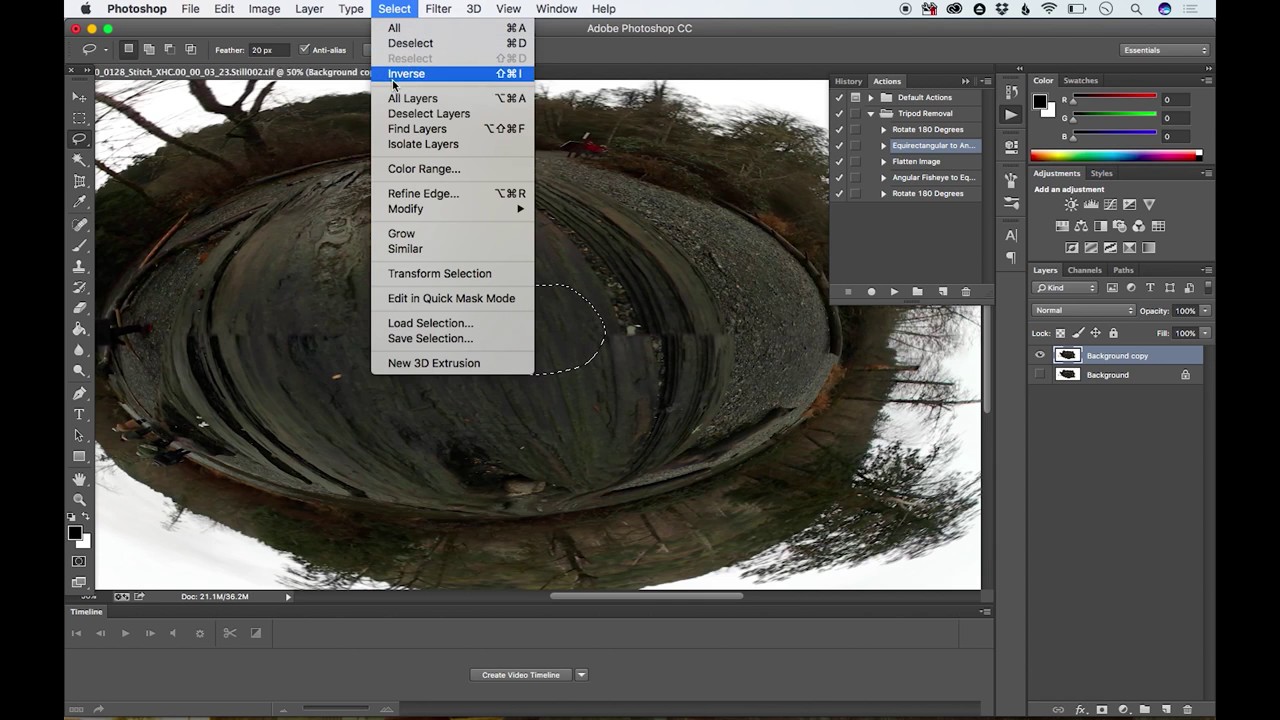The width and height of the screenshot is (1280, 720).
Task: Expand the Equirectangular to An... action
Action: 883,145
